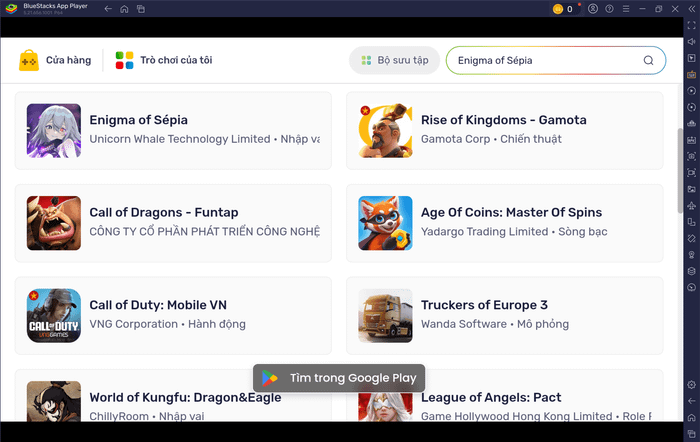
Task: Click the set location pin icon
Action: click(692, 254)
